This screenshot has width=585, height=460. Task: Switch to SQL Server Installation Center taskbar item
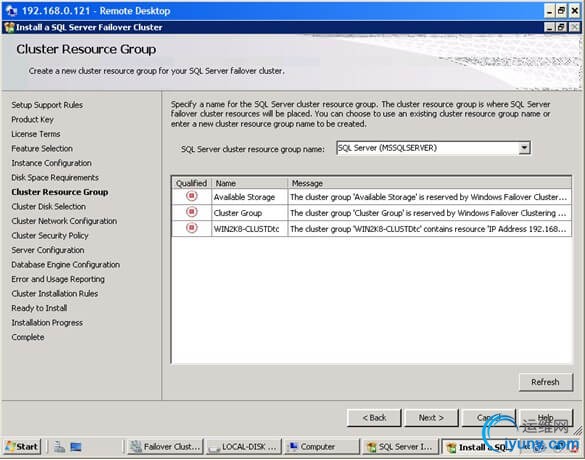click(400, 446)
